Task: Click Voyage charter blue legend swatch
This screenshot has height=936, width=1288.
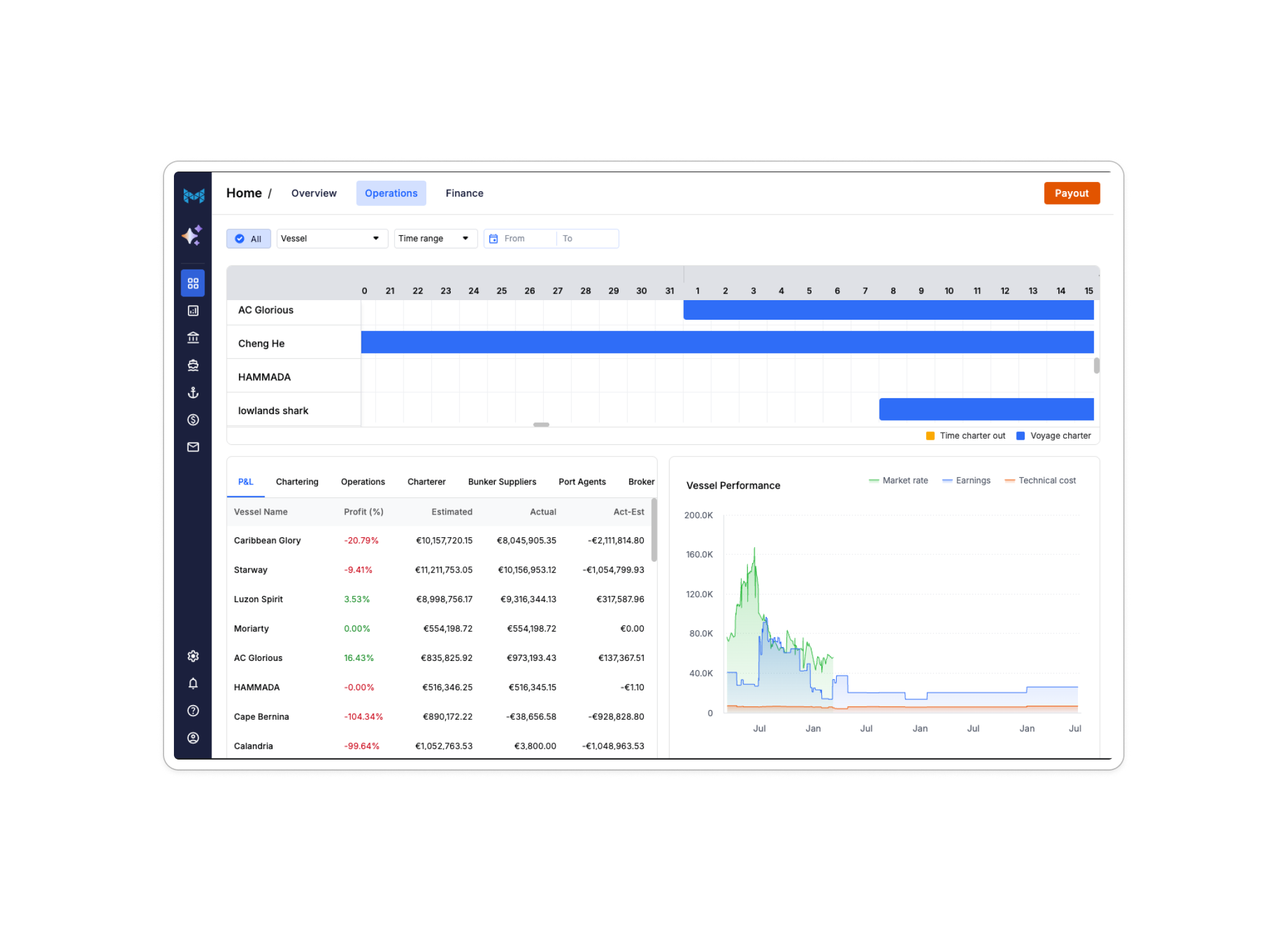Action: point(1020,436)
